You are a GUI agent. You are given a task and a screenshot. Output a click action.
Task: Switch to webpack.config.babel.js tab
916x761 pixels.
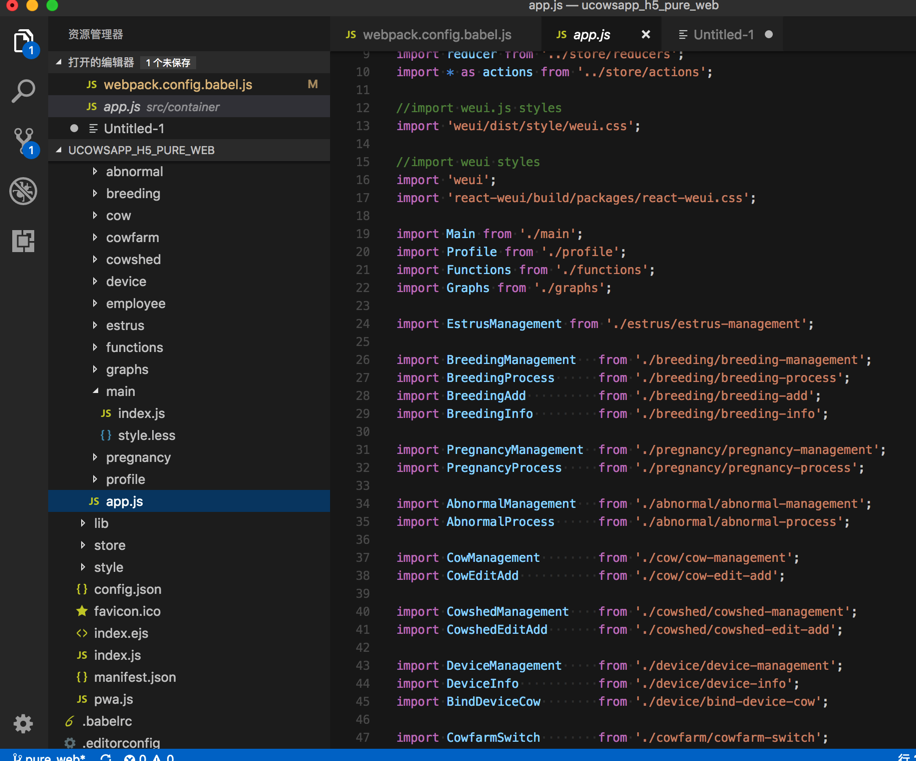point(436,35)
